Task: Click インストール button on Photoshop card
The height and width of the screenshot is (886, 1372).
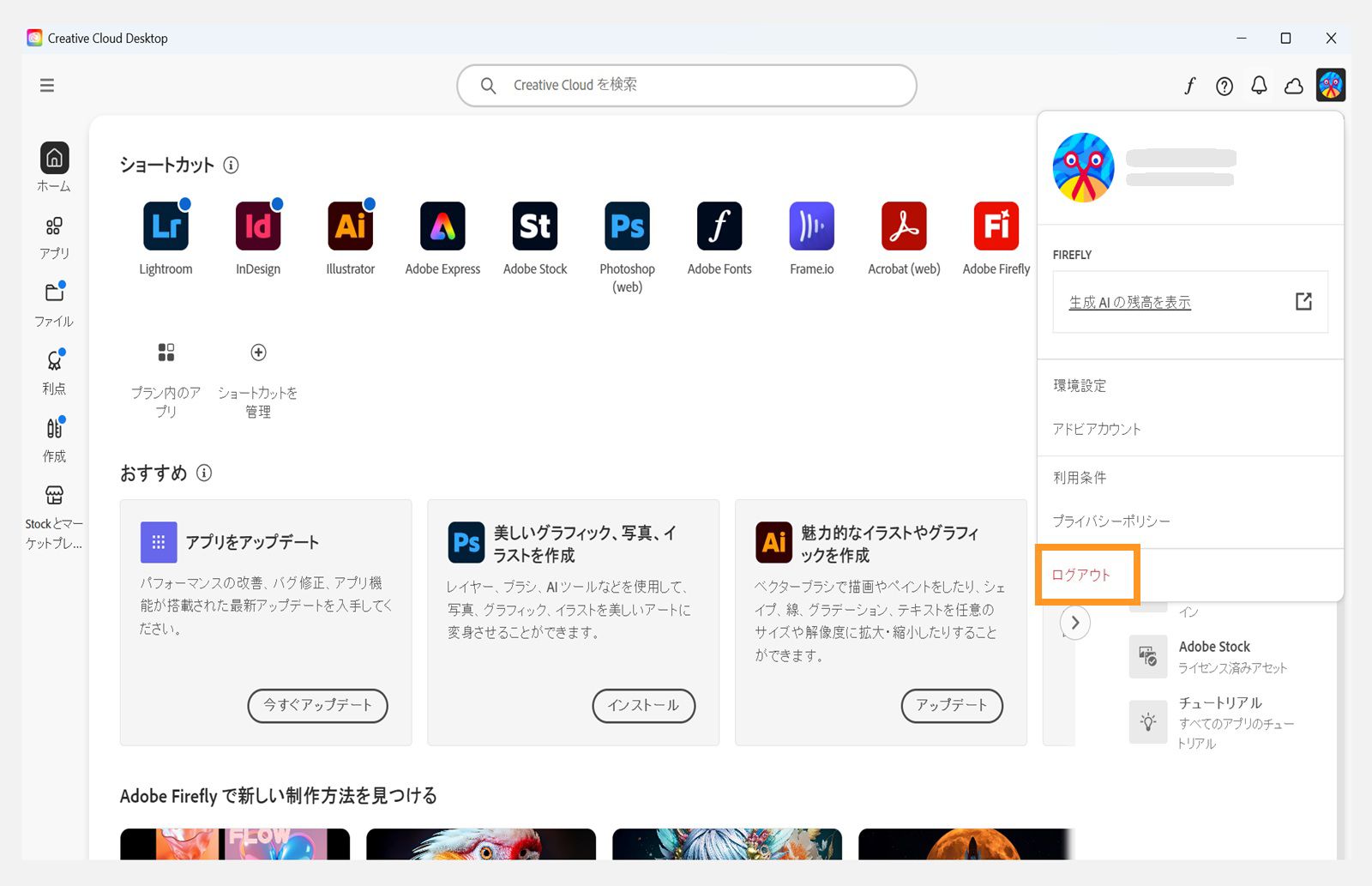Action: pos(643,705)
